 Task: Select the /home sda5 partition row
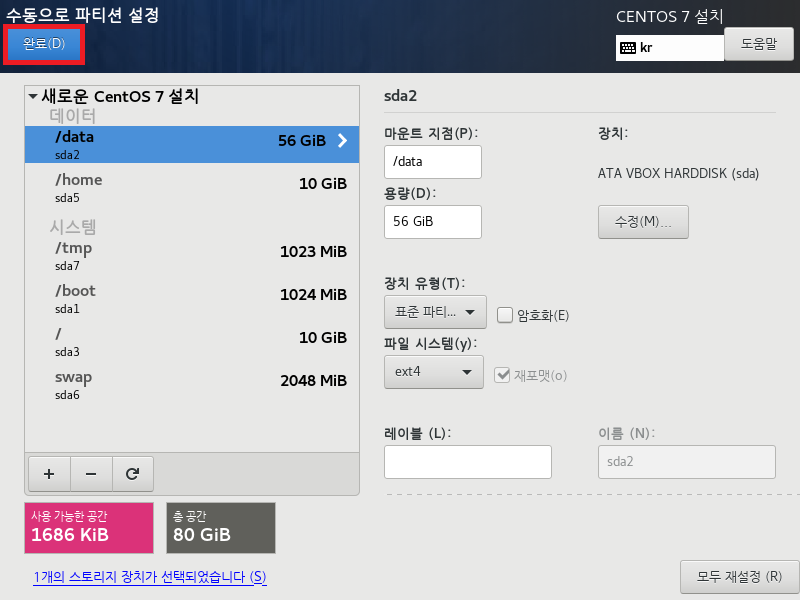[192, 187]
